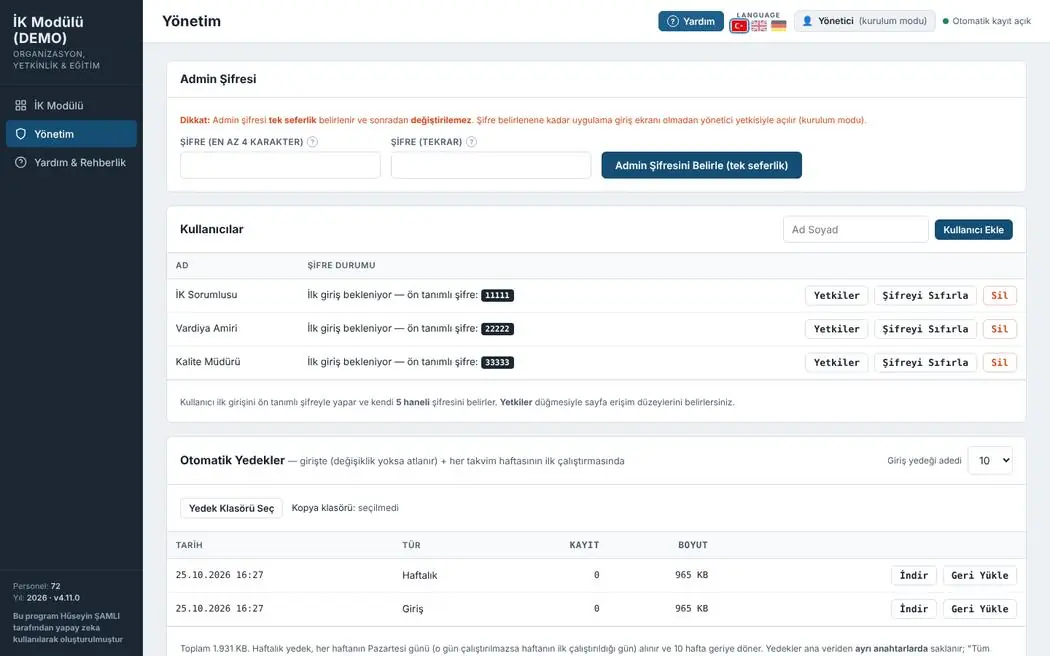Click the 22222 default password badge
The width and height of the screenshot is (1050, 656).
497,329
